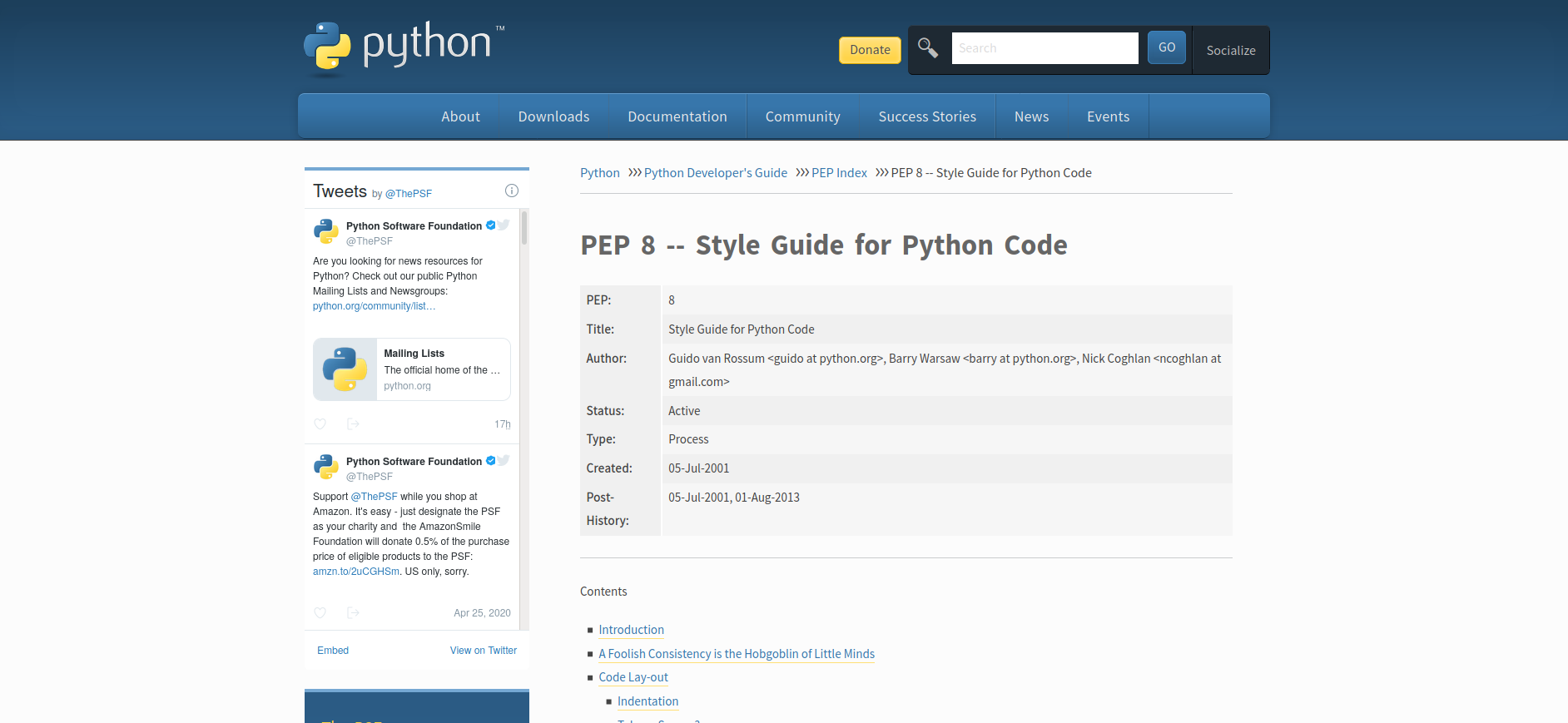
Task: Open the Downloads navigation menu
Action: coord(553,116)
